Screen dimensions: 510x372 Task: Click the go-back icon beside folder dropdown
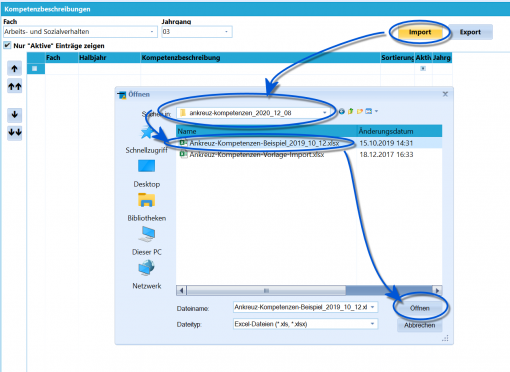(342, 112)
